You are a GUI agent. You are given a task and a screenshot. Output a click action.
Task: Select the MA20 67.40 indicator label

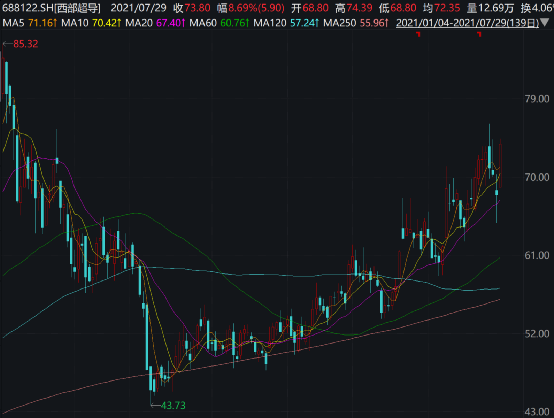click(x=155, y=23)
